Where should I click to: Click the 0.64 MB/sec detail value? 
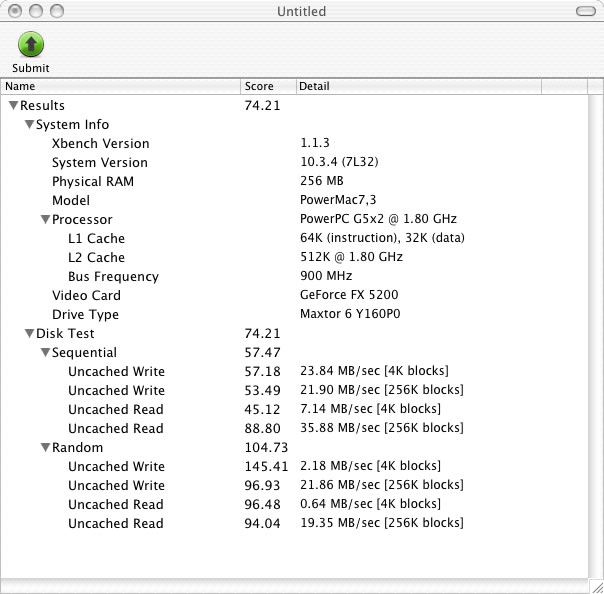click(371, 503)
